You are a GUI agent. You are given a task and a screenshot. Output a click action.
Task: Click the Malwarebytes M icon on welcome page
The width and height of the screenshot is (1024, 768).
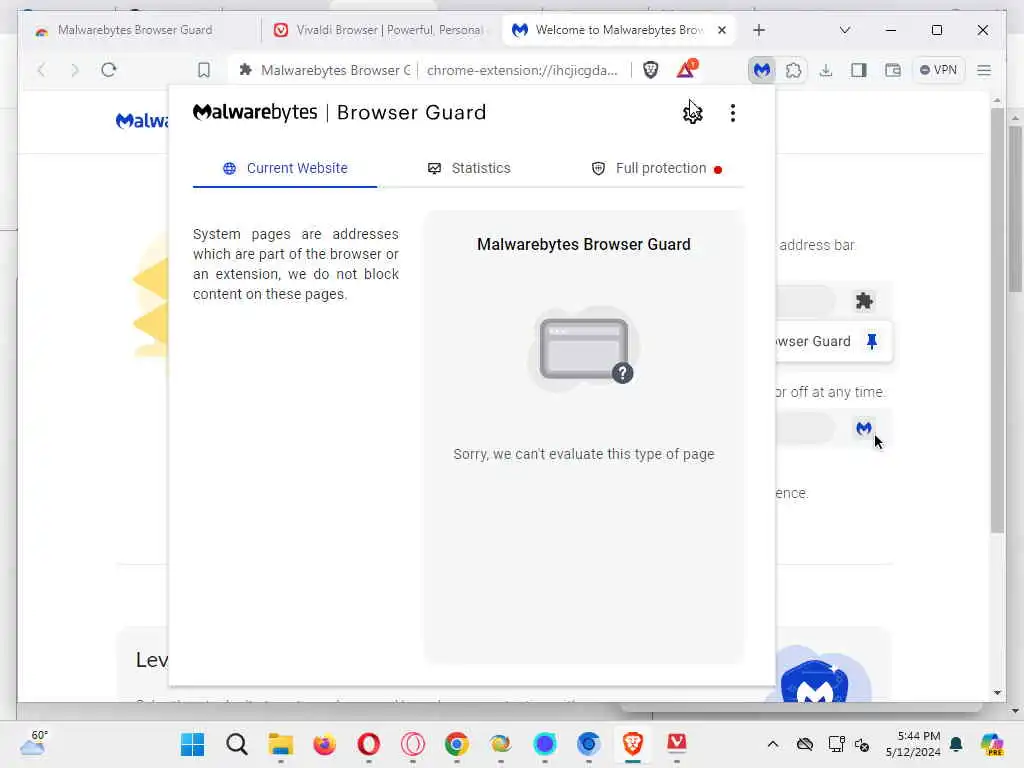click(863, 428)
